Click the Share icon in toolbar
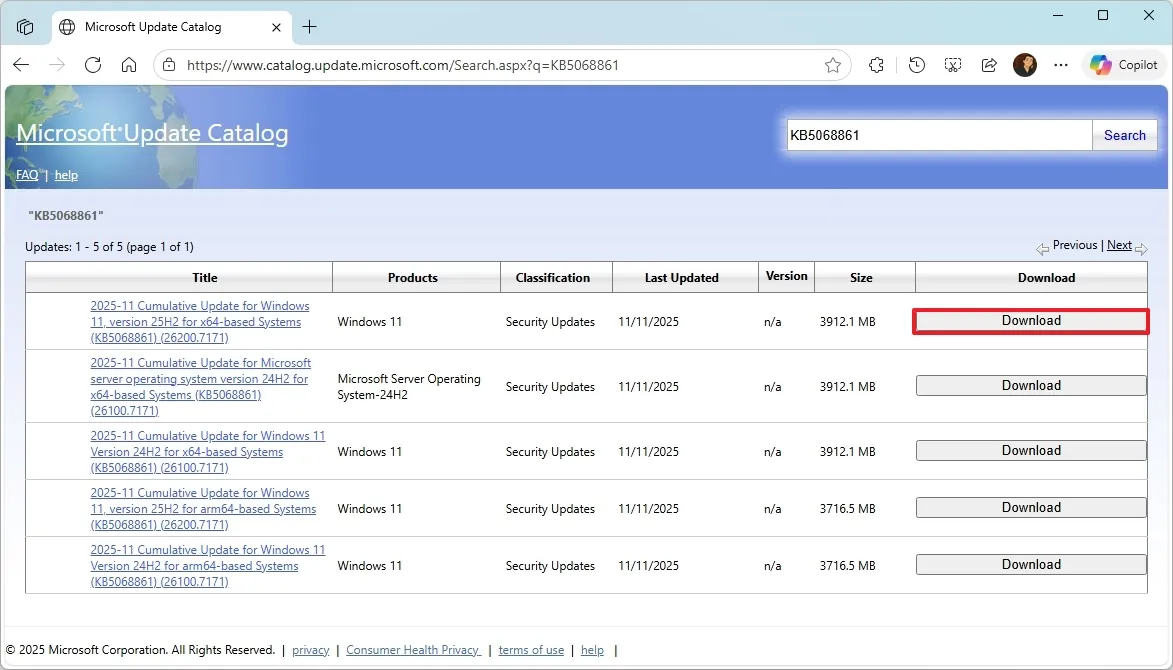Screen dimensions: 1173x670 click(989, 65)
